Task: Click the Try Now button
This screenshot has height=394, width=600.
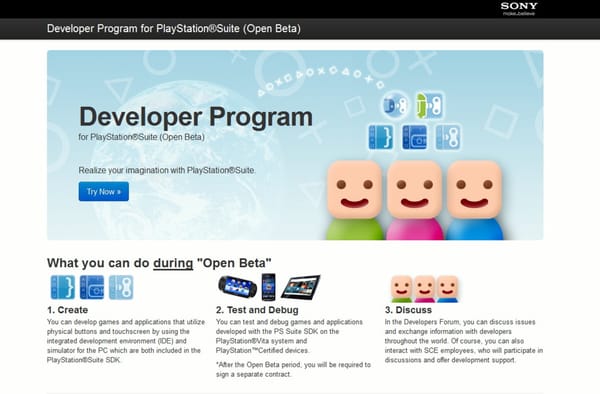Action: pyautogui.click(x=104, y=191)
